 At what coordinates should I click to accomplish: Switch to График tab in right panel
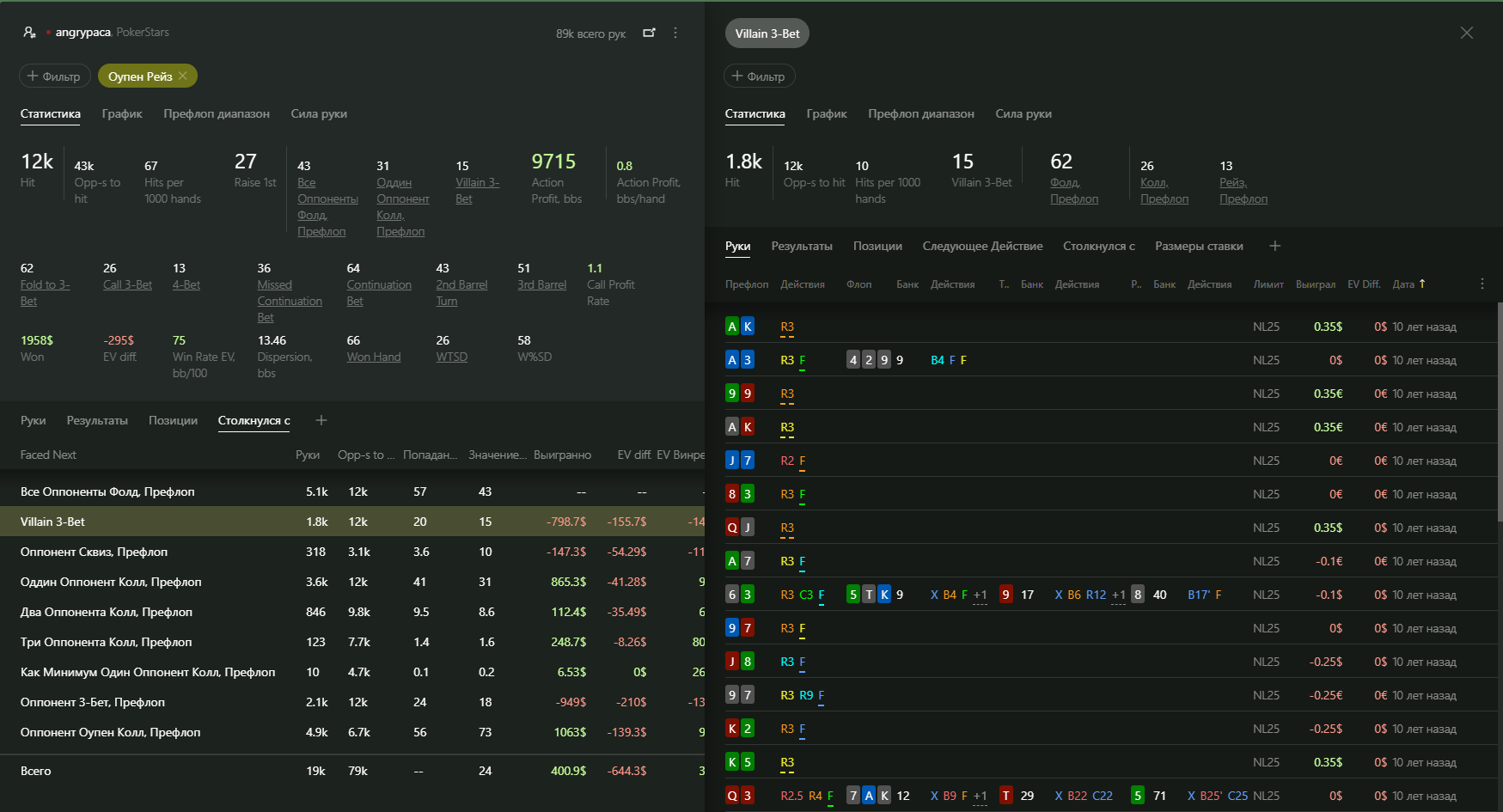[827, 113]
